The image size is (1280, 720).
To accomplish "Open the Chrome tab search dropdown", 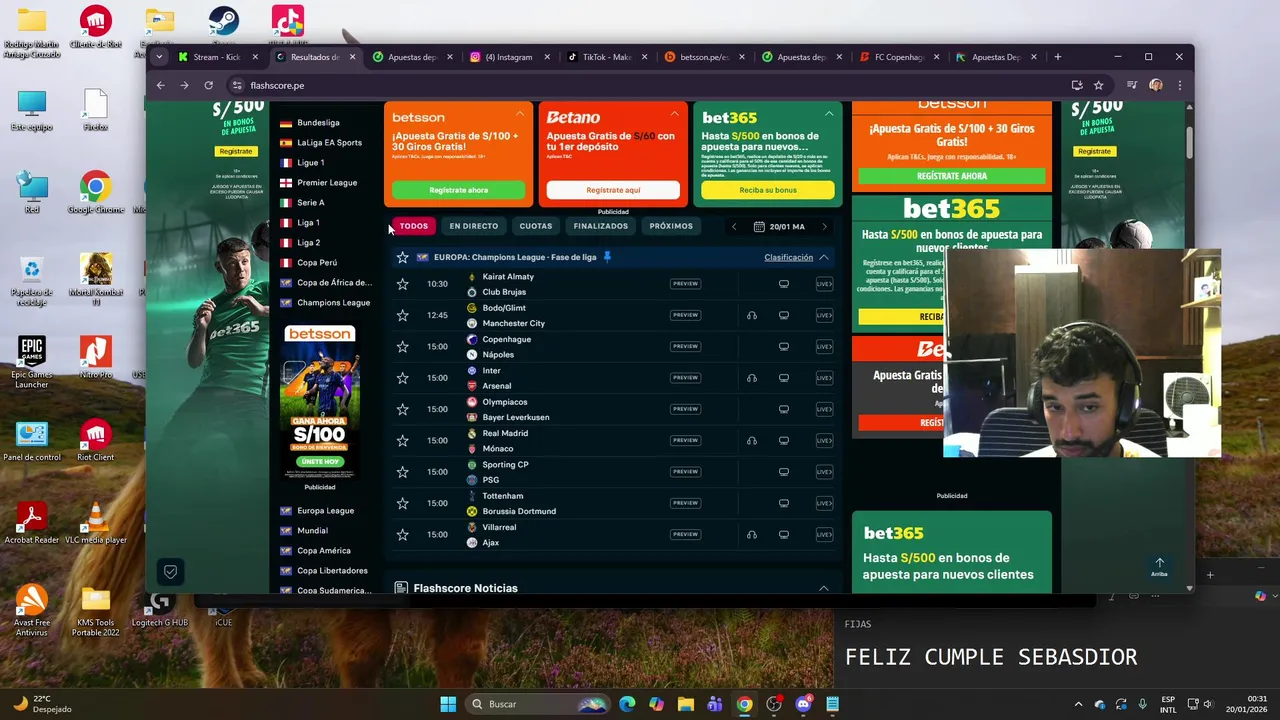I will pos(159,57).
